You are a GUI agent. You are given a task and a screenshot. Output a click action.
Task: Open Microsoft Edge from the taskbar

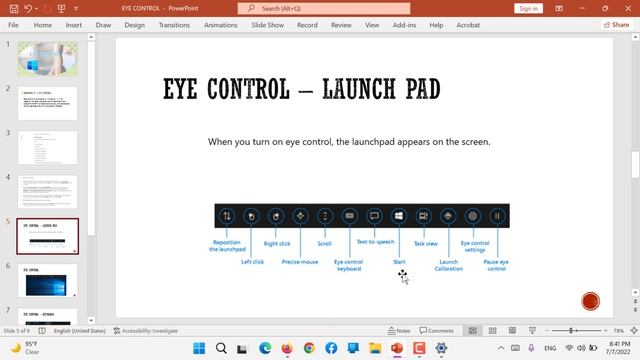pyautogui.click(x=265, y=348)
